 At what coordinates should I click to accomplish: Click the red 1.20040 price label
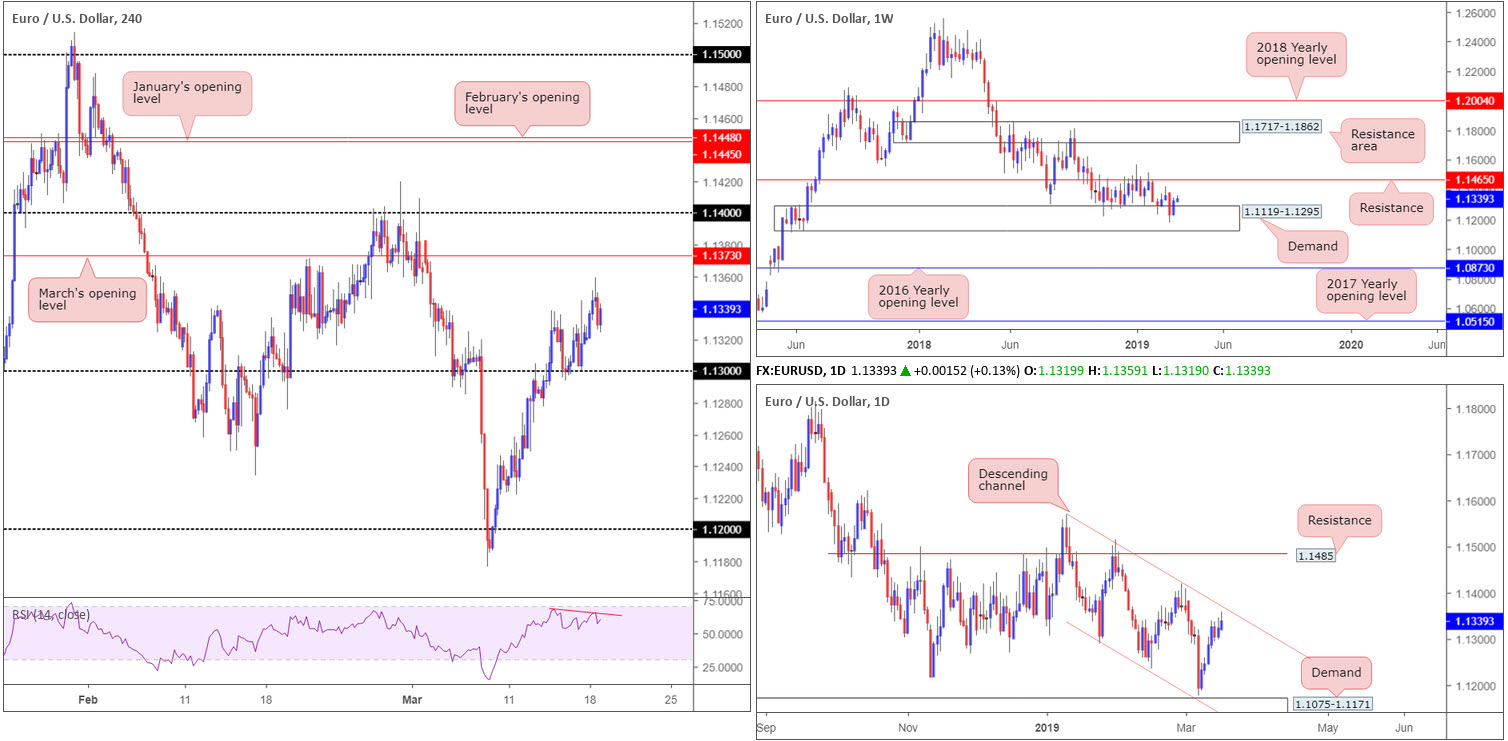point(1474,101)
